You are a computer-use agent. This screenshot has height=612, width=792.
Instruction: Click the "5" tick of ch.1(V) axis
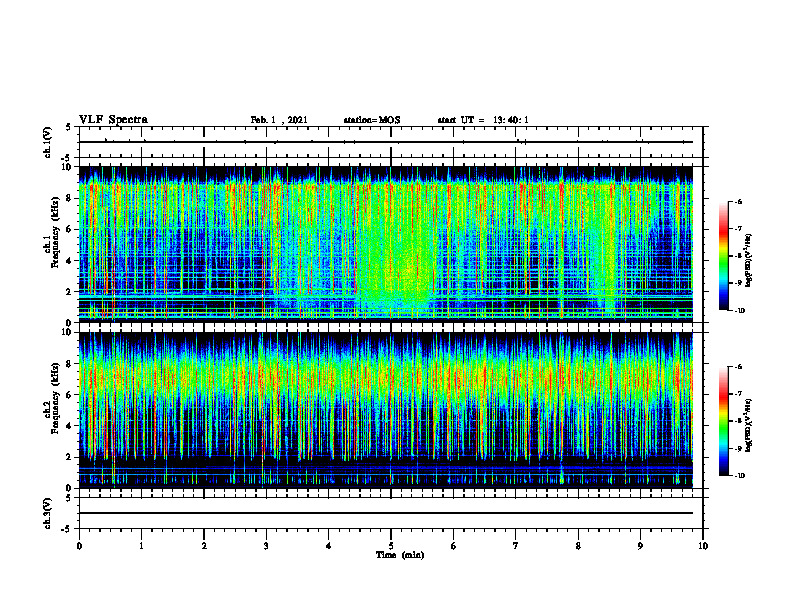coord(69,127)
